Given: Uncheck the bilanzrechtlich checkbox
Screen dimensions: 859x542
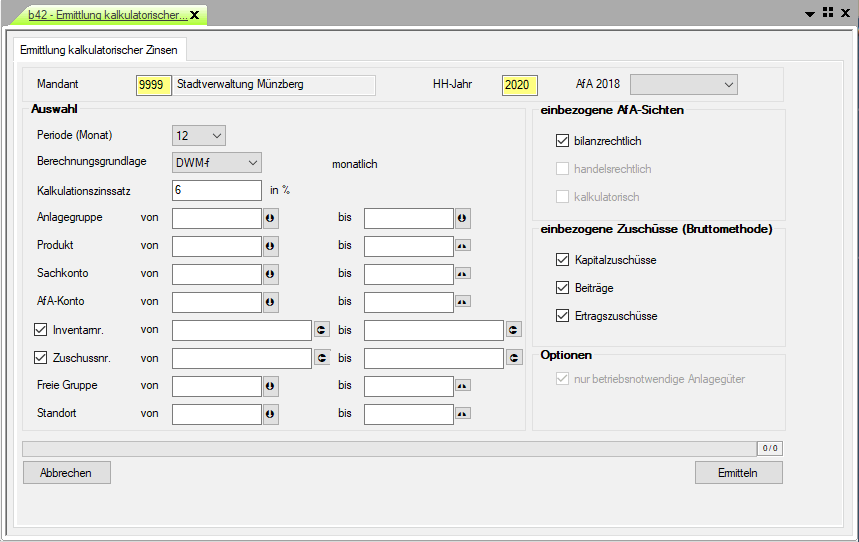Looking at the screenshot, I should click(562, 142).
